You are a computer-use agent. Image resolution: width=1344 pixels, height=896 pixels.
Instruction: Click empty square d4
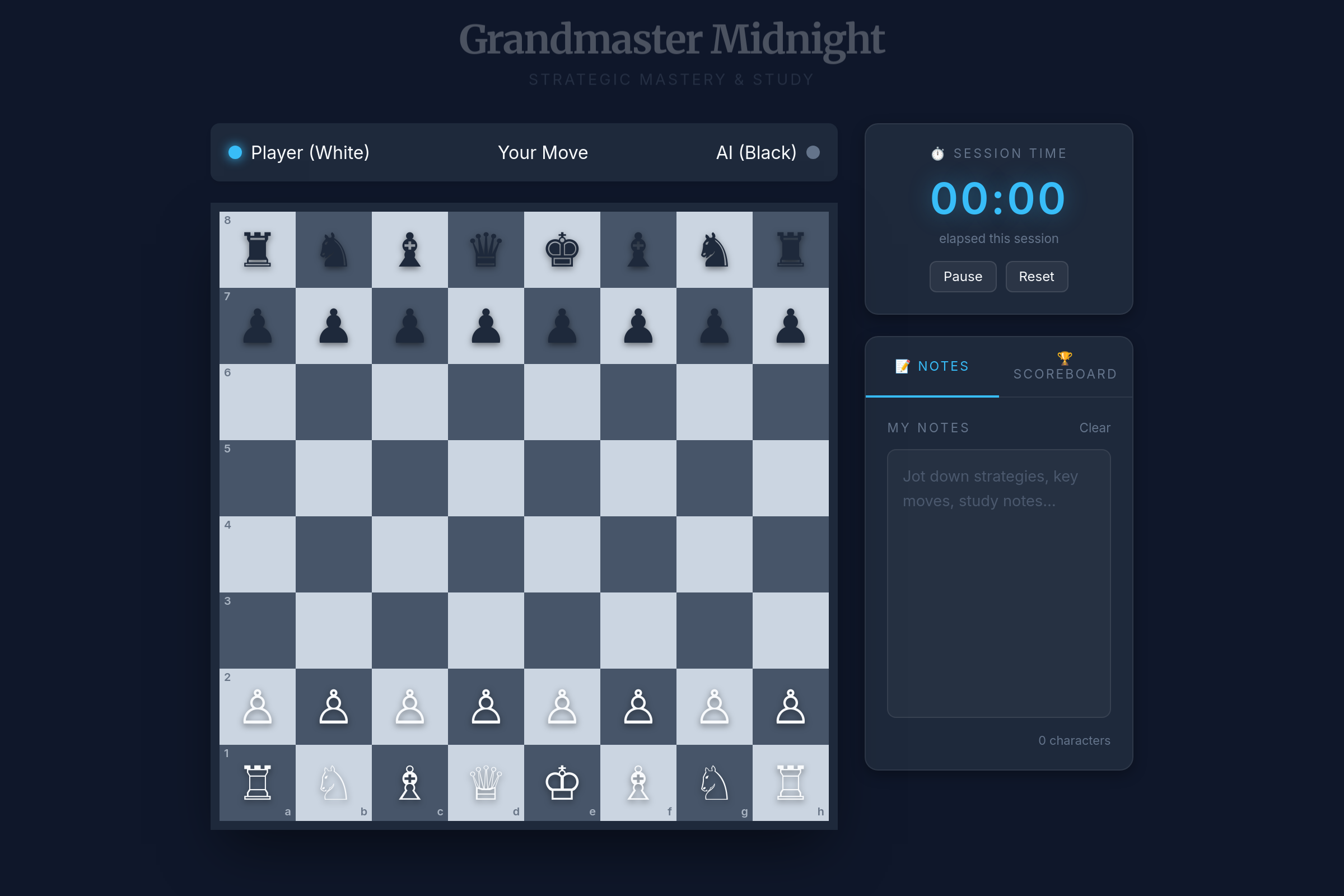[486, 554]
